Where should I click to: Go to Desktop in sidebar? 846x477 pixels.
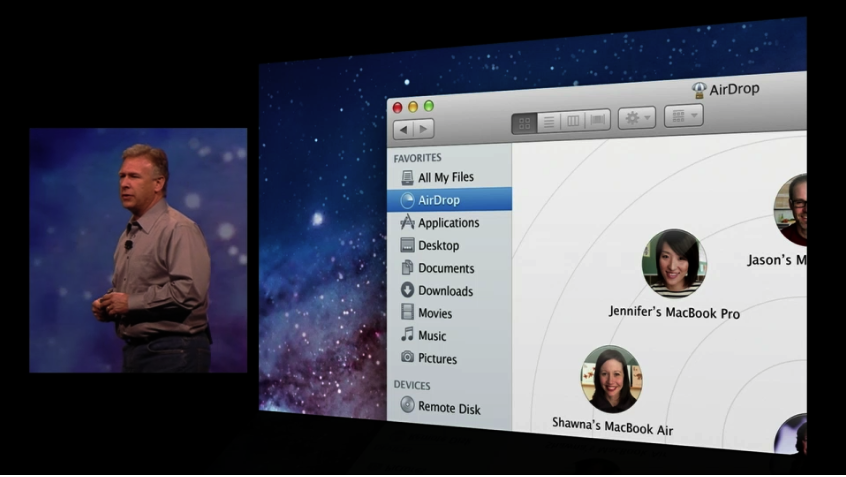pyautogui.click(x=449, y=246)
